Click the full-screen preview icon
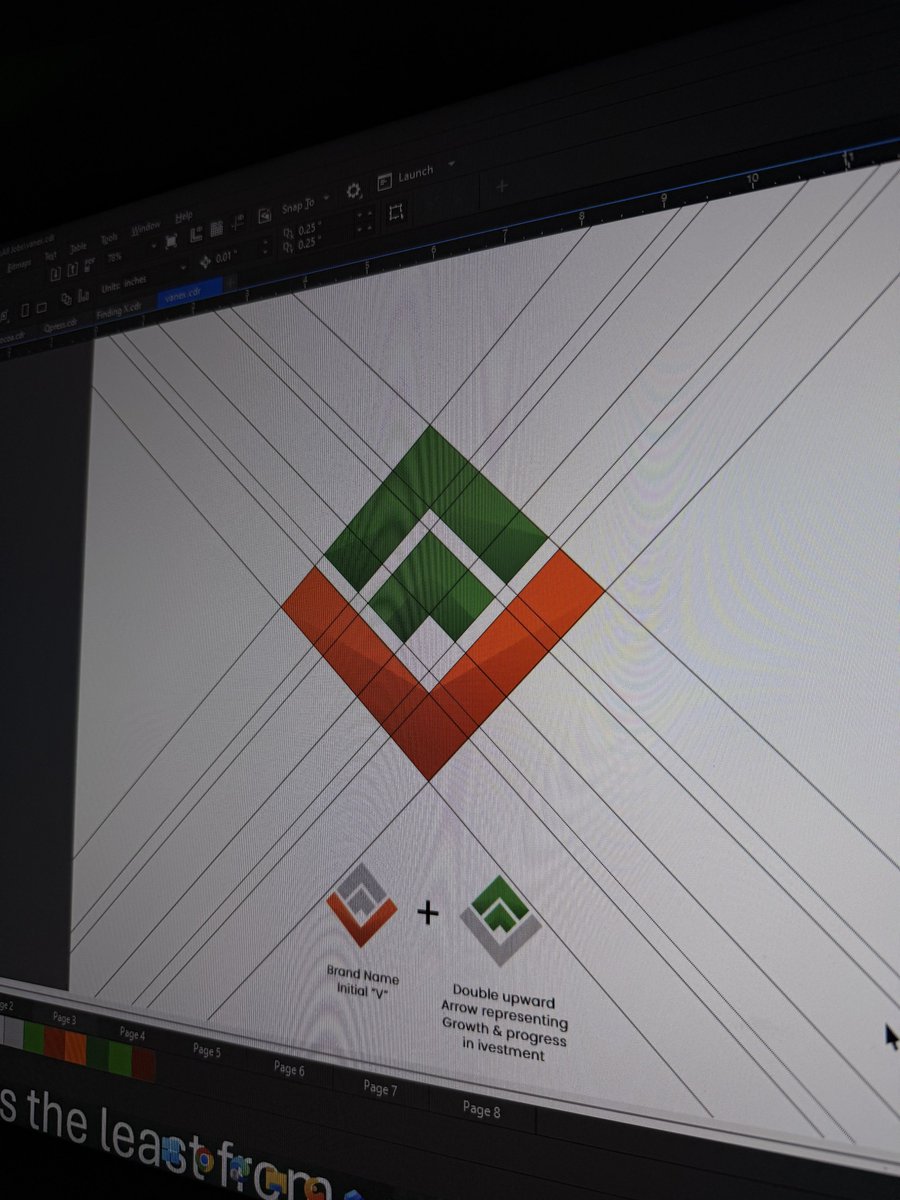This screenshot has width=900, height=1200. 171,241
